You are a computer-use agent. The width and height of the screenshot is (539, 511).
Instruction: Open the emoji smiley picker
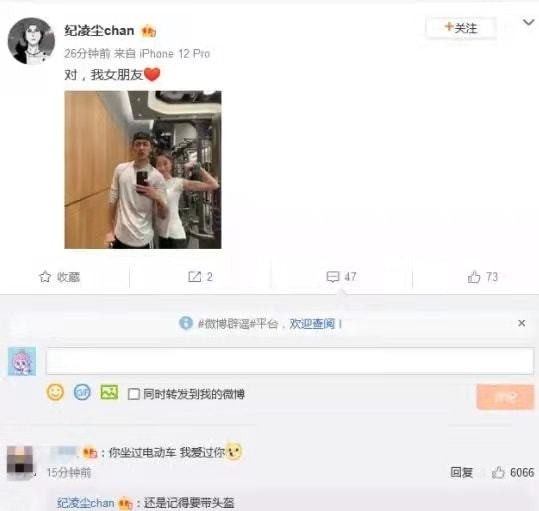click(55, 392)
